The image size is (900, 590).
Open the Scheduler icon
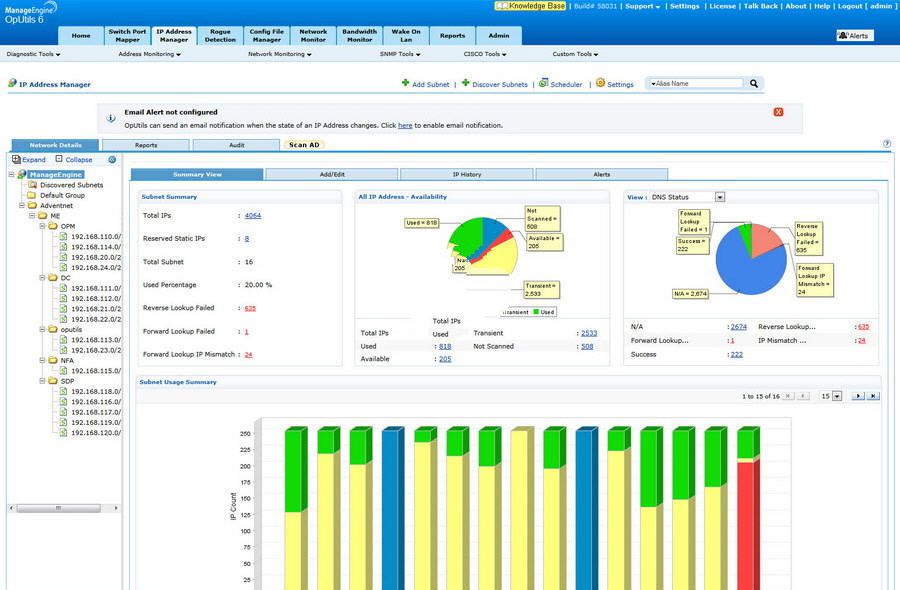[544, 83]
